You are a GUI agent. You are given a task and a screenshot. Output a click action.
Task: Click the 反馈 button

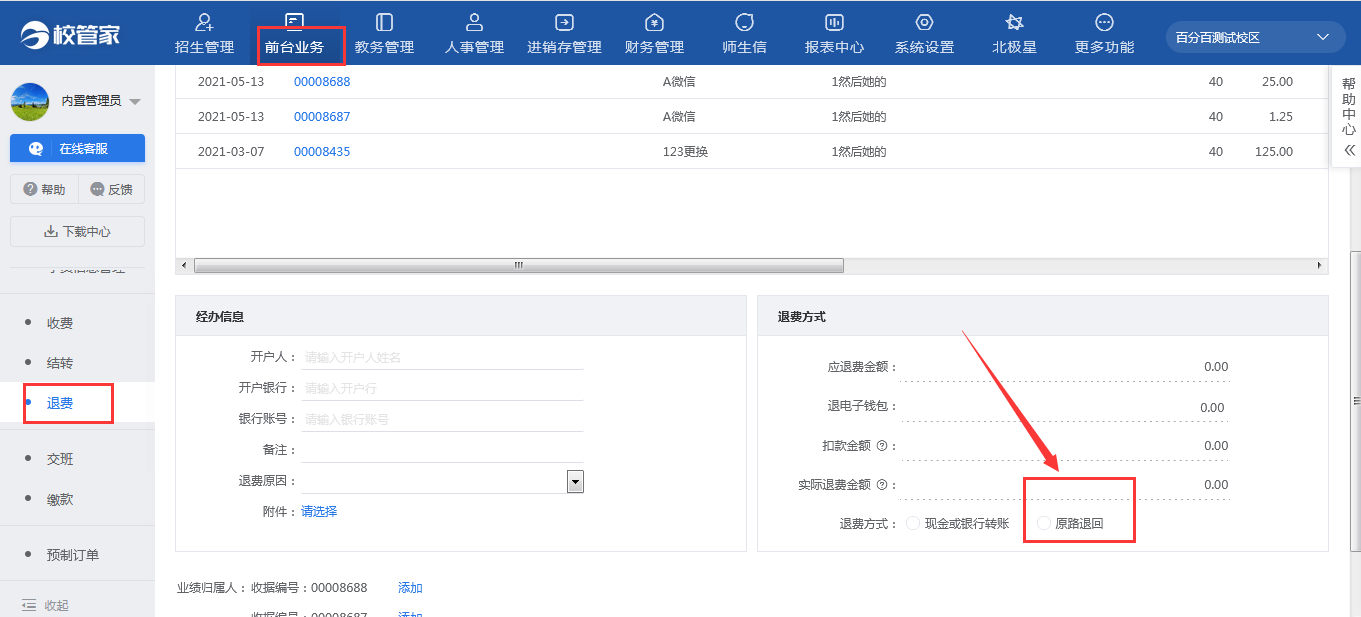pyautogui.click(x=111, y=189)
